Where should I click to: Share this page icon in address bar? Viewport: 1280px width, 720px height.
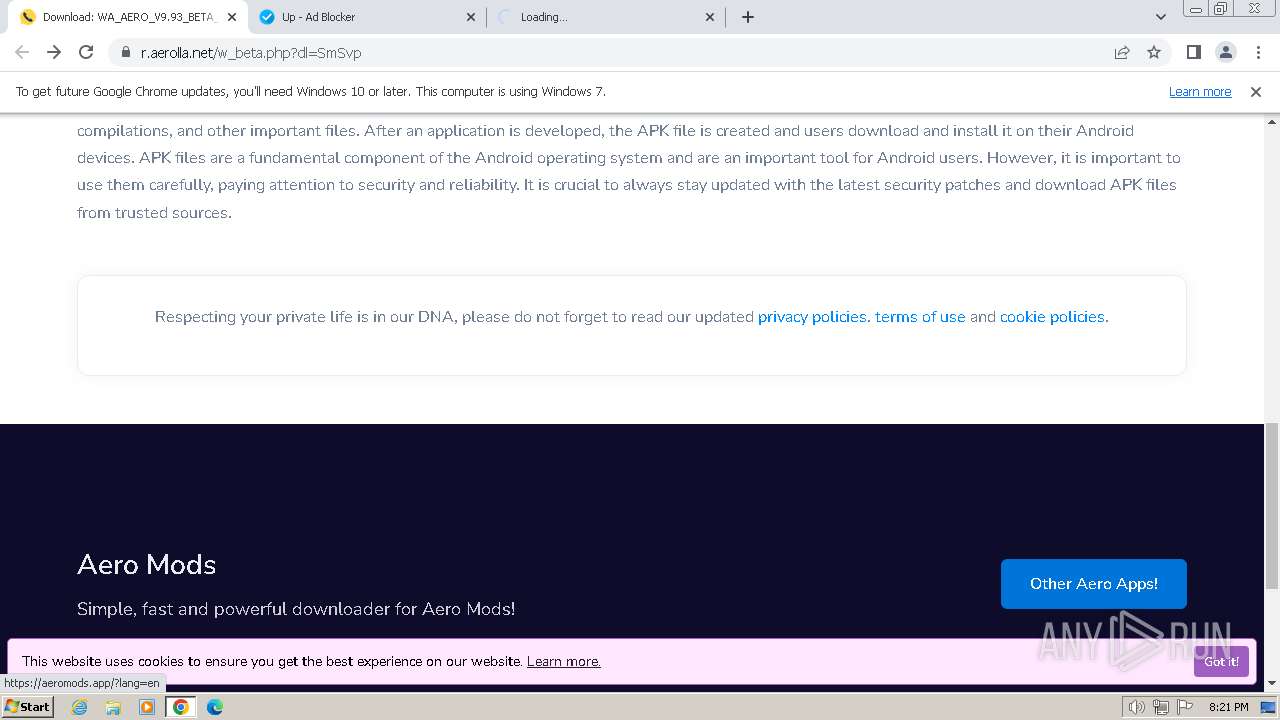point(1122,52)
